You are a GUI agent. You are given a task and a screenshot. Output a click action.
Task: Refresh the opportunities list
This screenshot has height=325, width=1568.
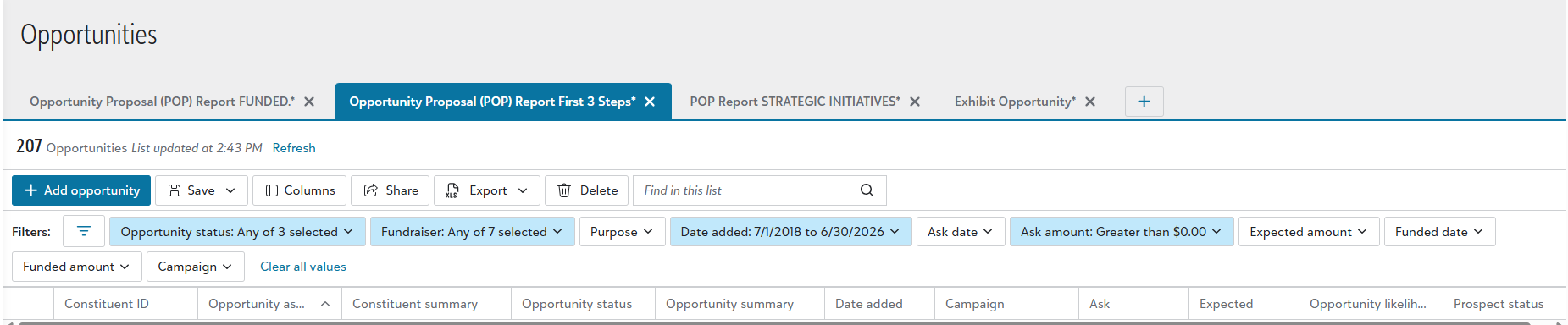pos(294,148)
